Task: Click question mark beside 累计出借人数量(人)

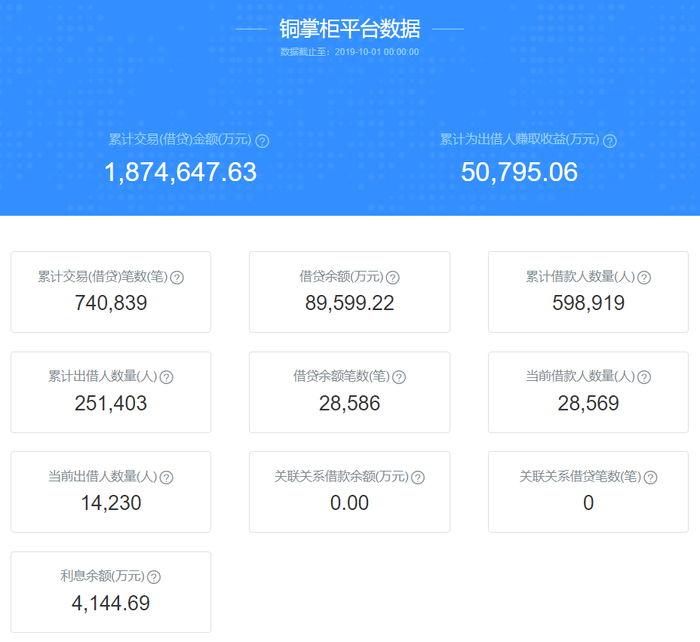Action: point(167,377)
